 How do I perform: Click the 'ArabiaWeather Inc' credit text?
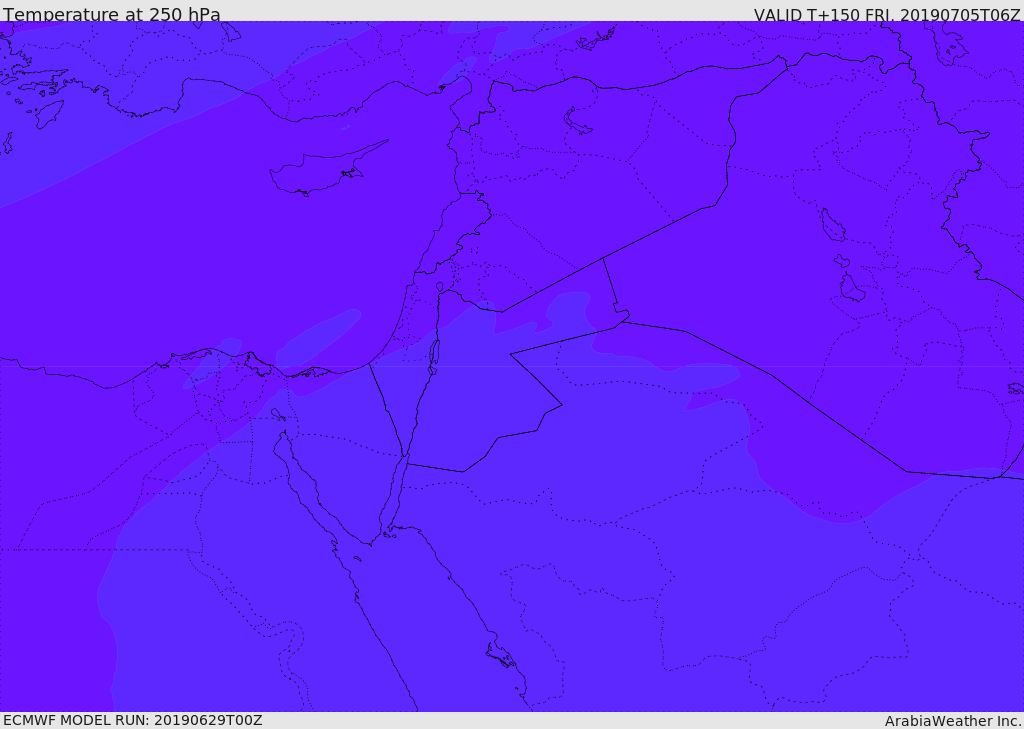point(953,721)
